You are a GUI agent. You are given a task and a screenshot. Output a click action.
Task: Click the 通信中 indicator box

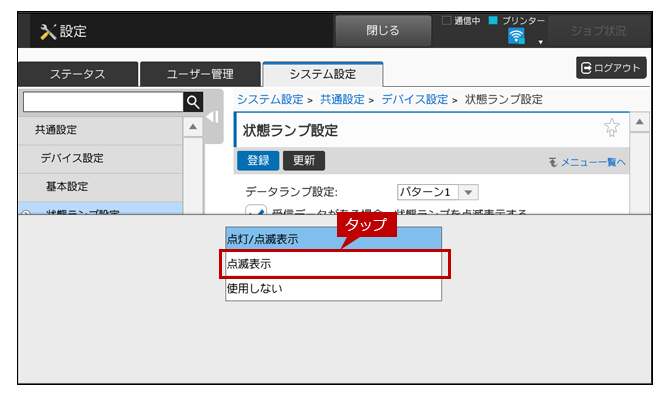[447, 21]
